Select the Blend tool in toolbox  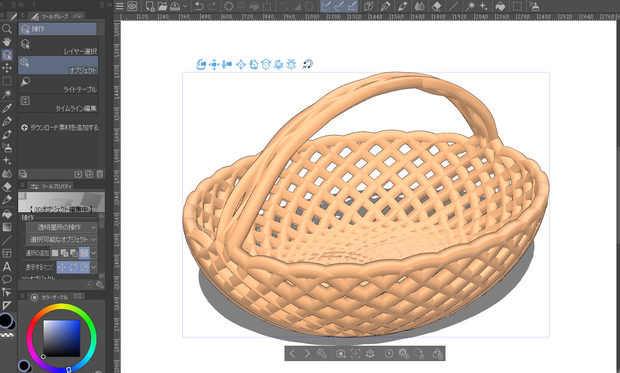click(x=7, y=174)
